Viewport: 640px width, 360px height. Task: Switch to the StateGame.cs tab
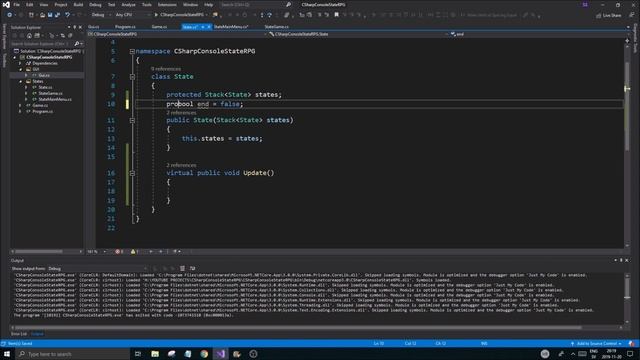[x=276, y=27]
